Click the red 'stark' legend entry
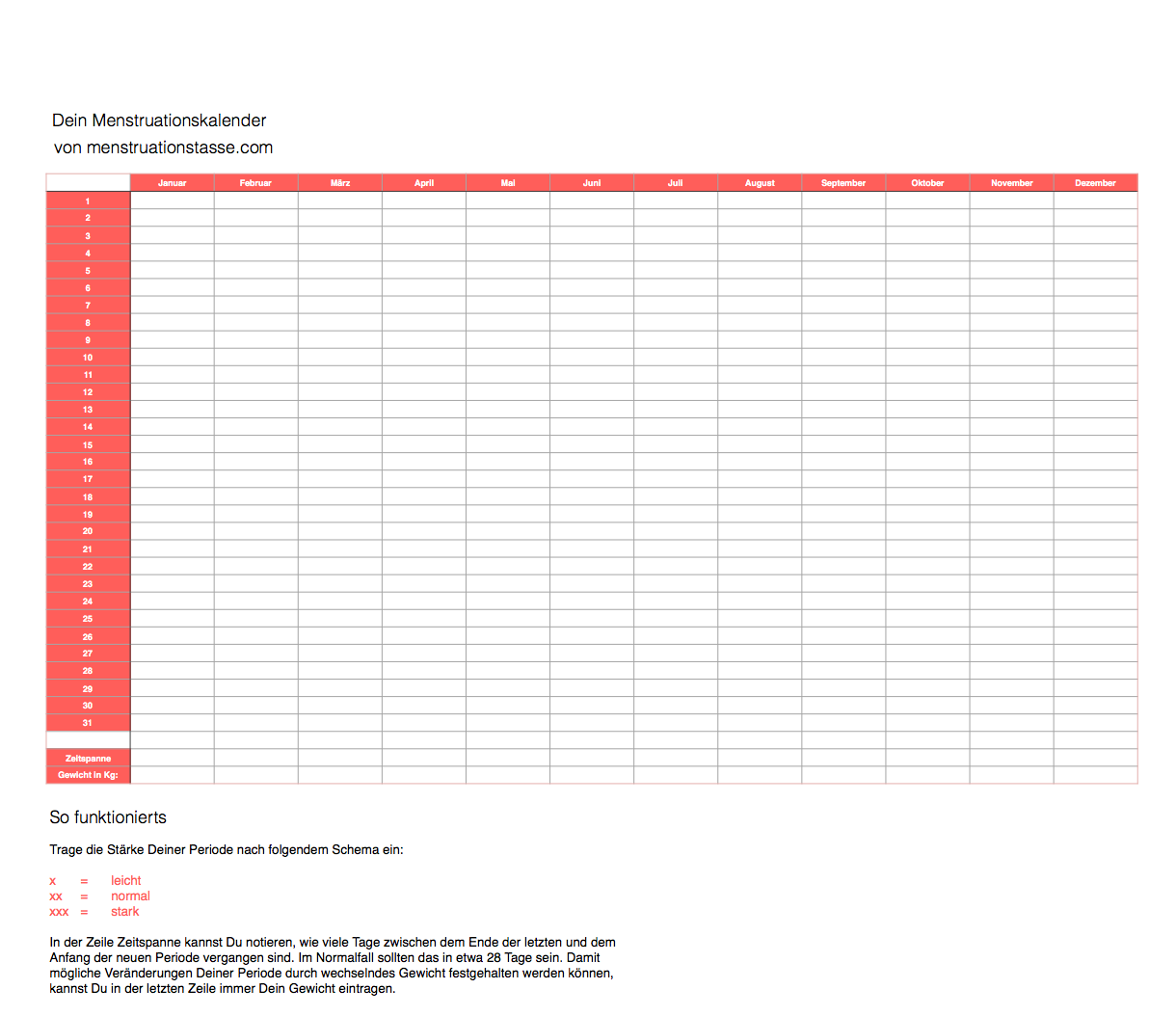Screen dimensions: 1176x1016 [x=124, y=912]
